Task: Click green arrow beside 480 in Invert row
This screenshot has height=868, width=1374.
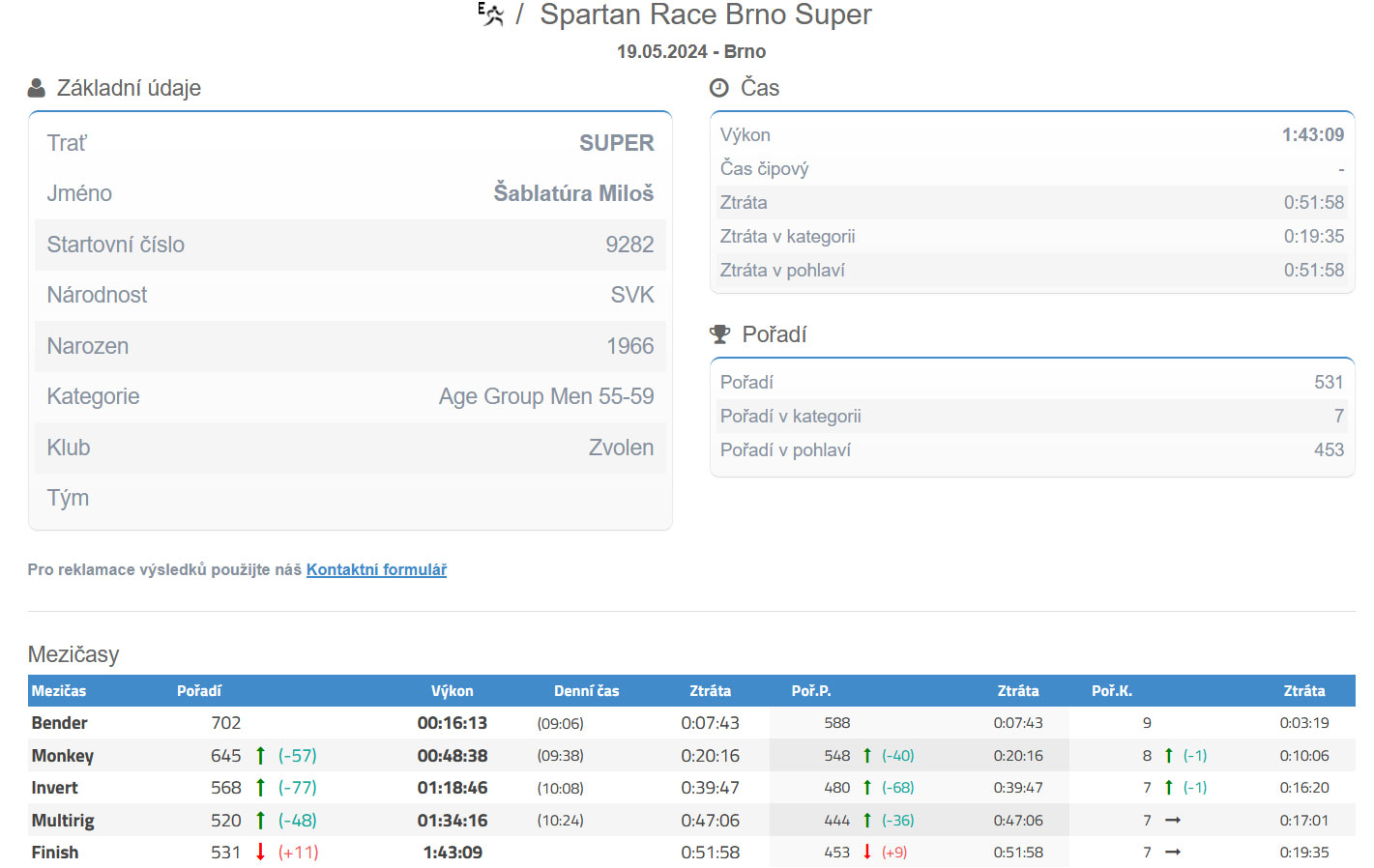Action: point(867,788)
